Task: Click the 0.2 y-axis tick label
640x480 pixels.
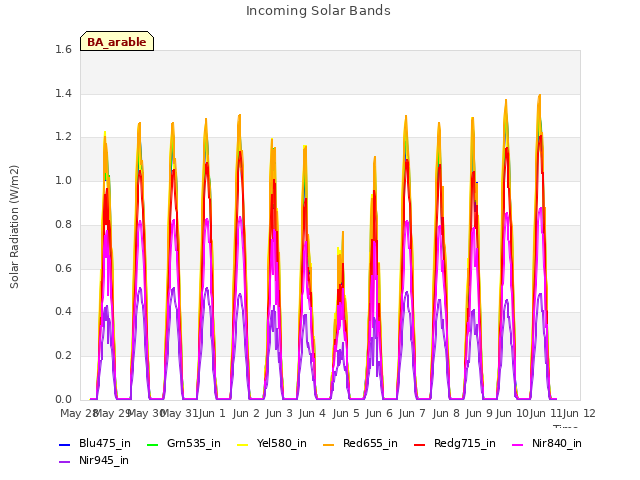Action: coord(63,356)
